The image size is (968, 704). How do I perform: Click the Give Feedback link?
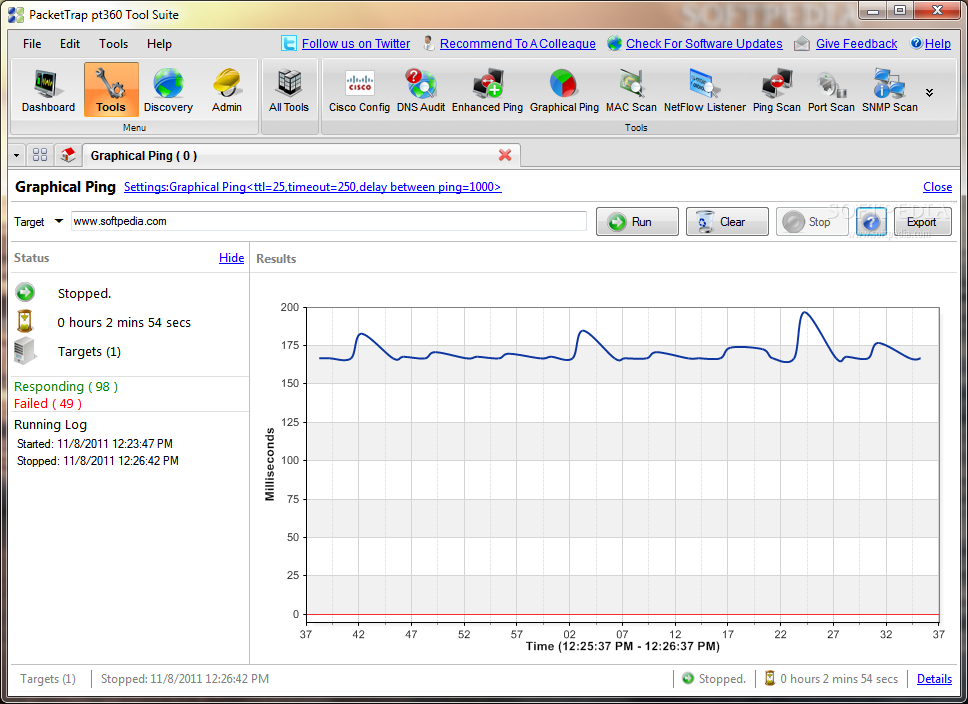tap(856, 44)
